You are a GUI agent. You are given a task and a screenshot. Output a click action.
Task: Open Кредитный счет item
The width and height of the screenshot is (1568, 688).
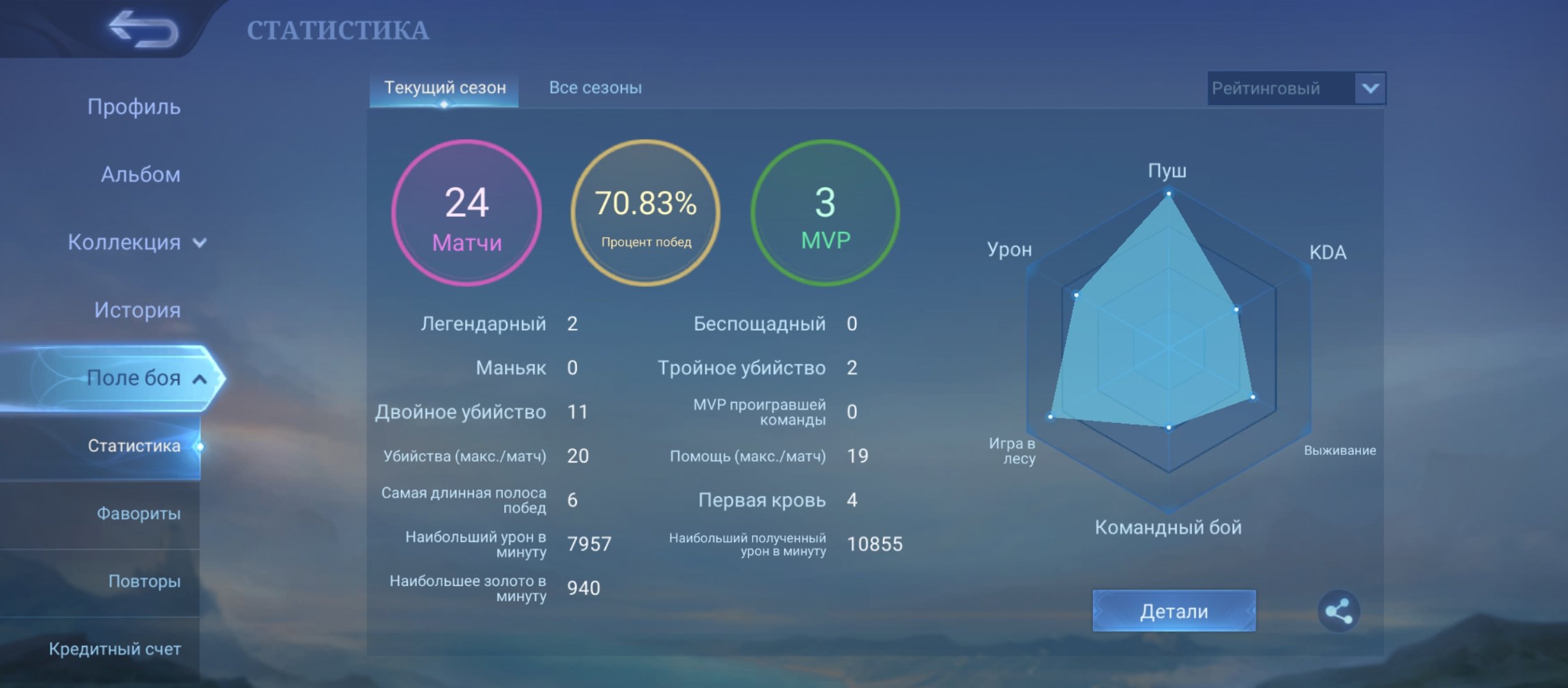point(115,649)
